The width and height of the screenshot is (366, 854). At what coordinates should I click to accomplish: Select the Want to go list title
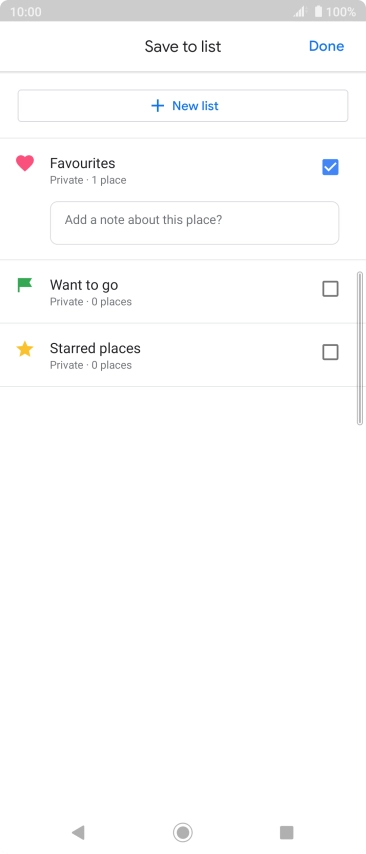84,285
